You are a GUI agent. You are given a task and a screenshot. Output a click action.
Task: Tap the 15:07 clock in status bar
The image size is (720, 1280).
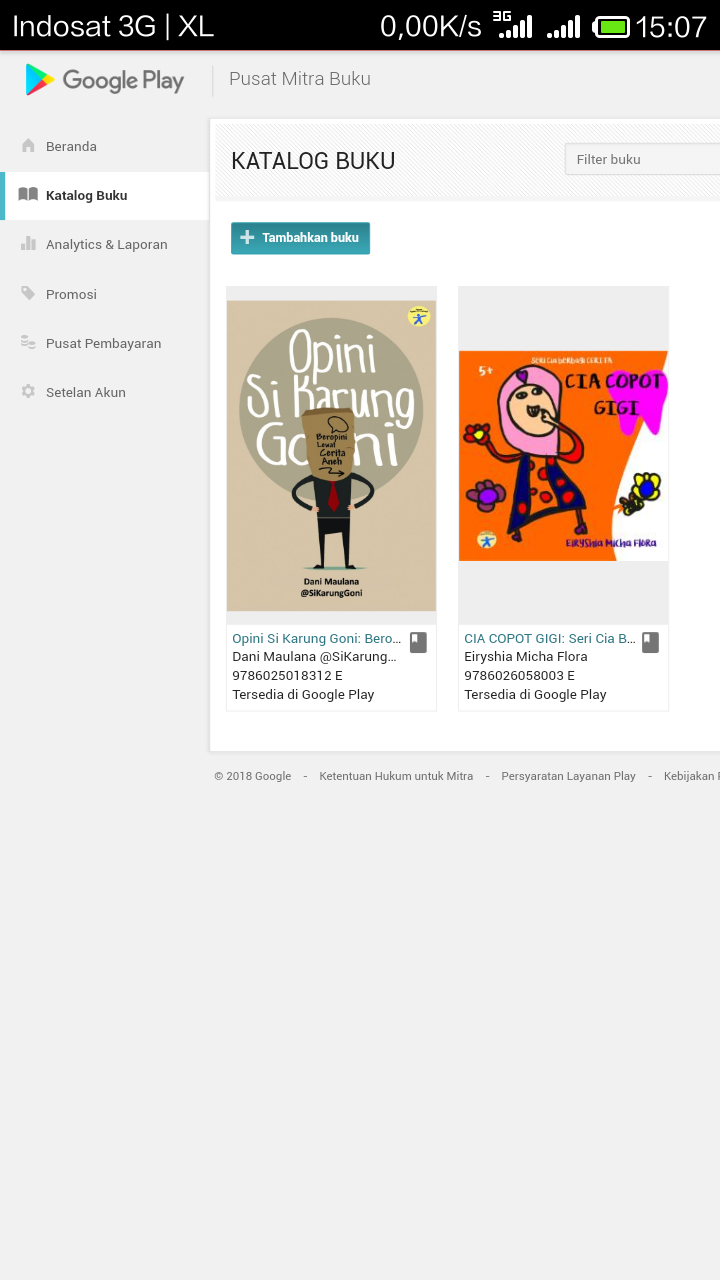(x=671, y=27)
